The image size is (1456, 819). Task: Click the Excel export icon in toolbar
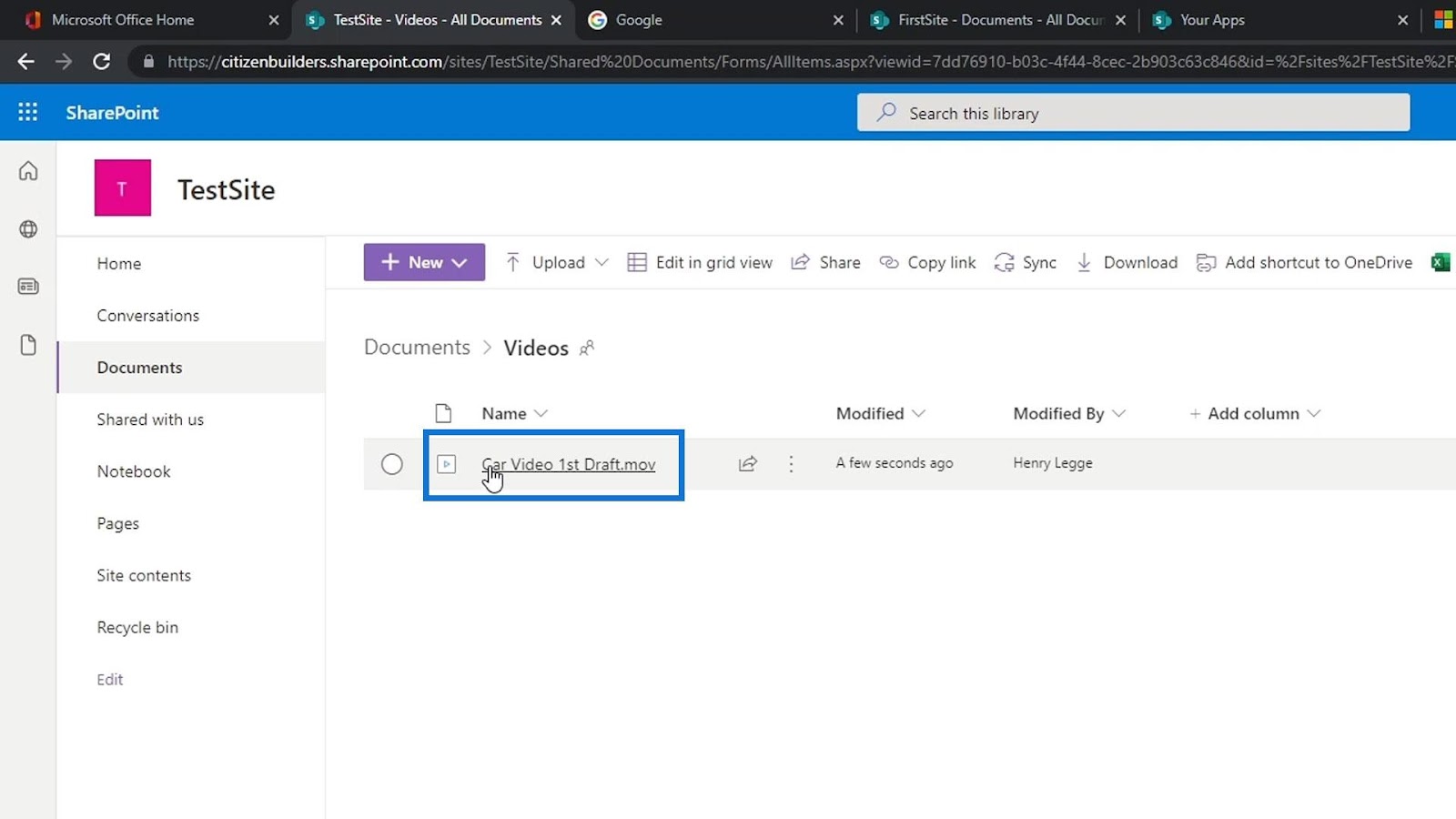point(1441,262)
